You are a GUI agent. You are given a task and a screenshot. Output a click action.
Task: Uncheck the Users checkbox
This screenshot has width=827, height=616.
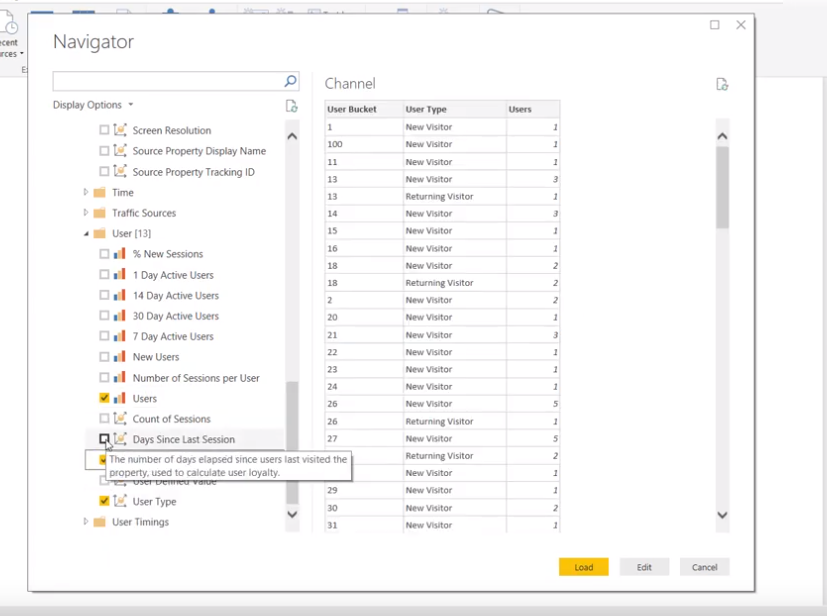[104, 398]
